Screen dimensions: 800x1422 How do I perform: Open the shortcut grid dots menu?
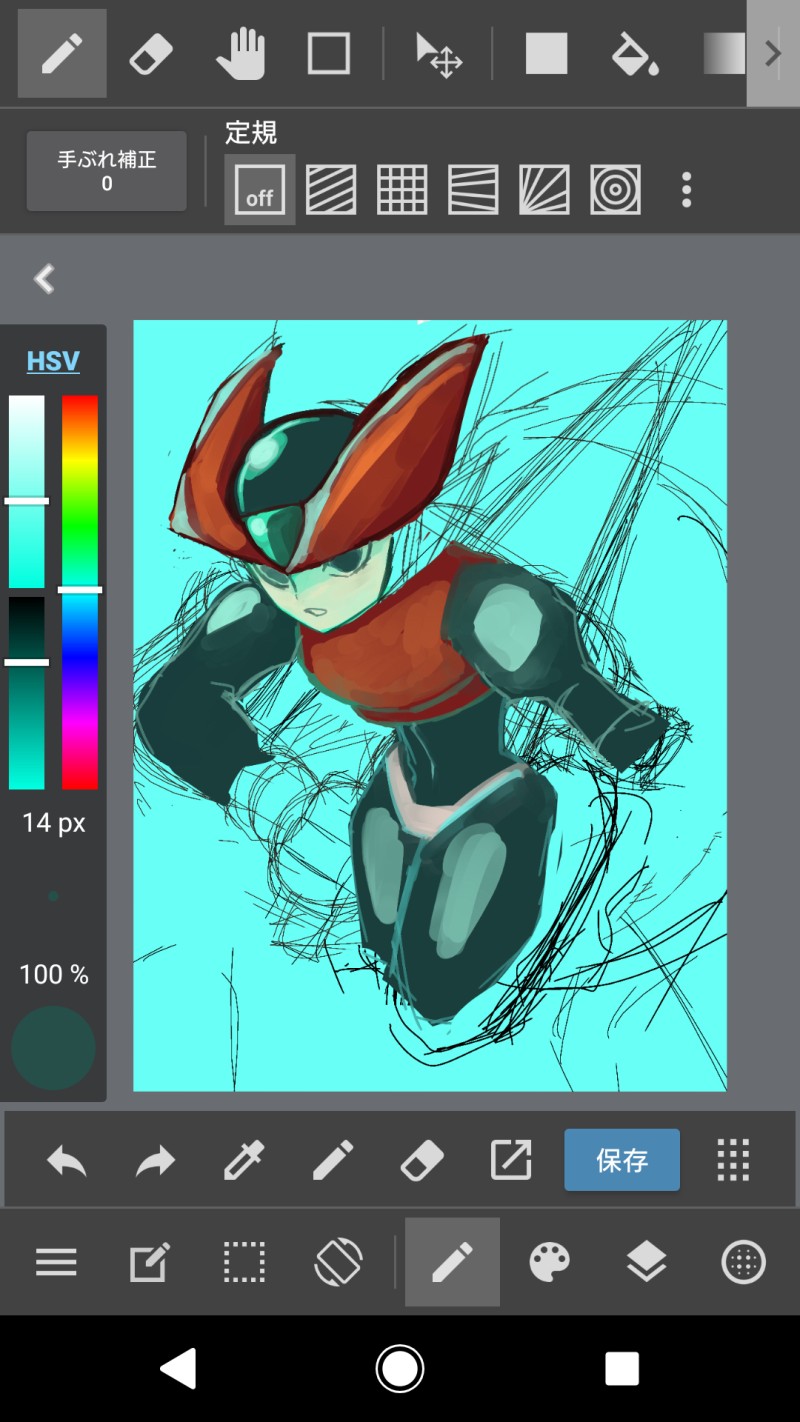tap(733, 1160)
